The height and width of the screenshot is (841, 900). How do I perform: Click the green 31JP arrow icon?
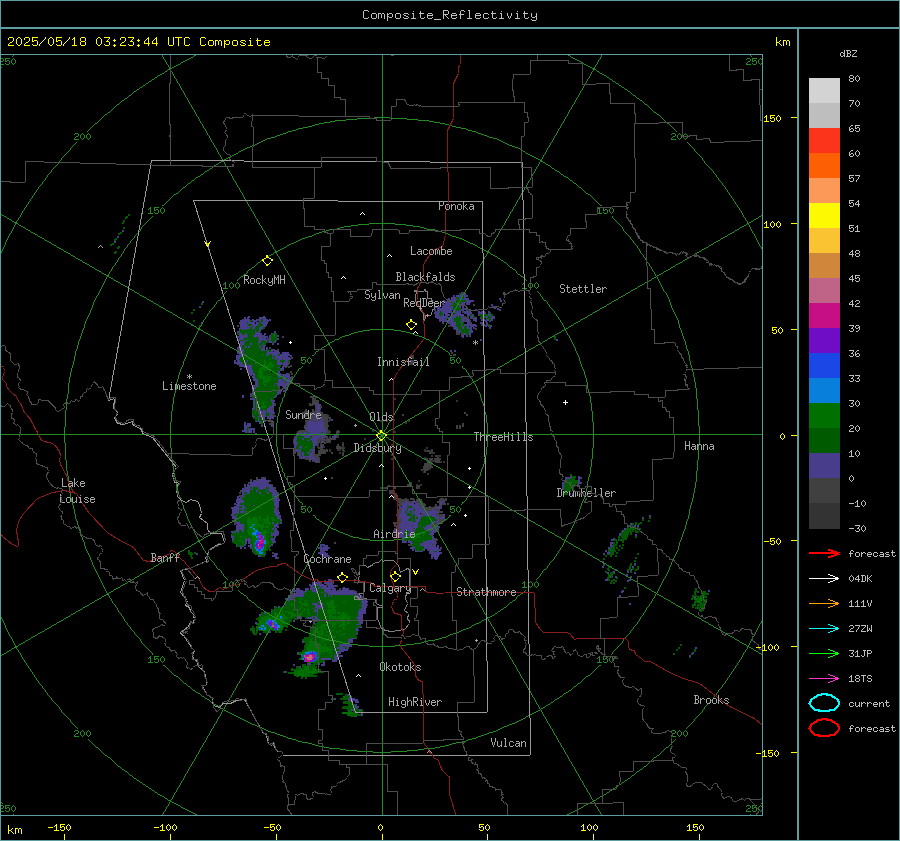(x=824, y=653)
